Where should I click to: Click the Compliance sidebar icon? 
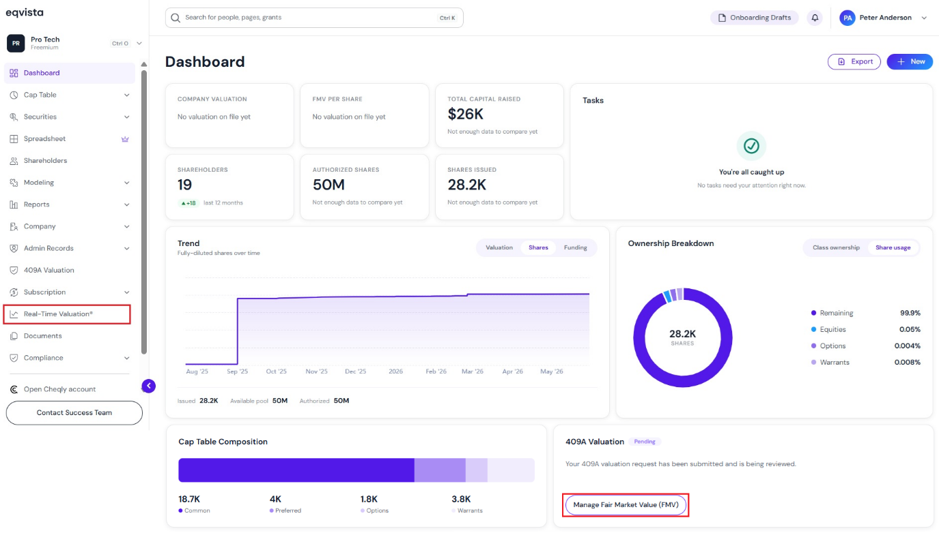14,358
